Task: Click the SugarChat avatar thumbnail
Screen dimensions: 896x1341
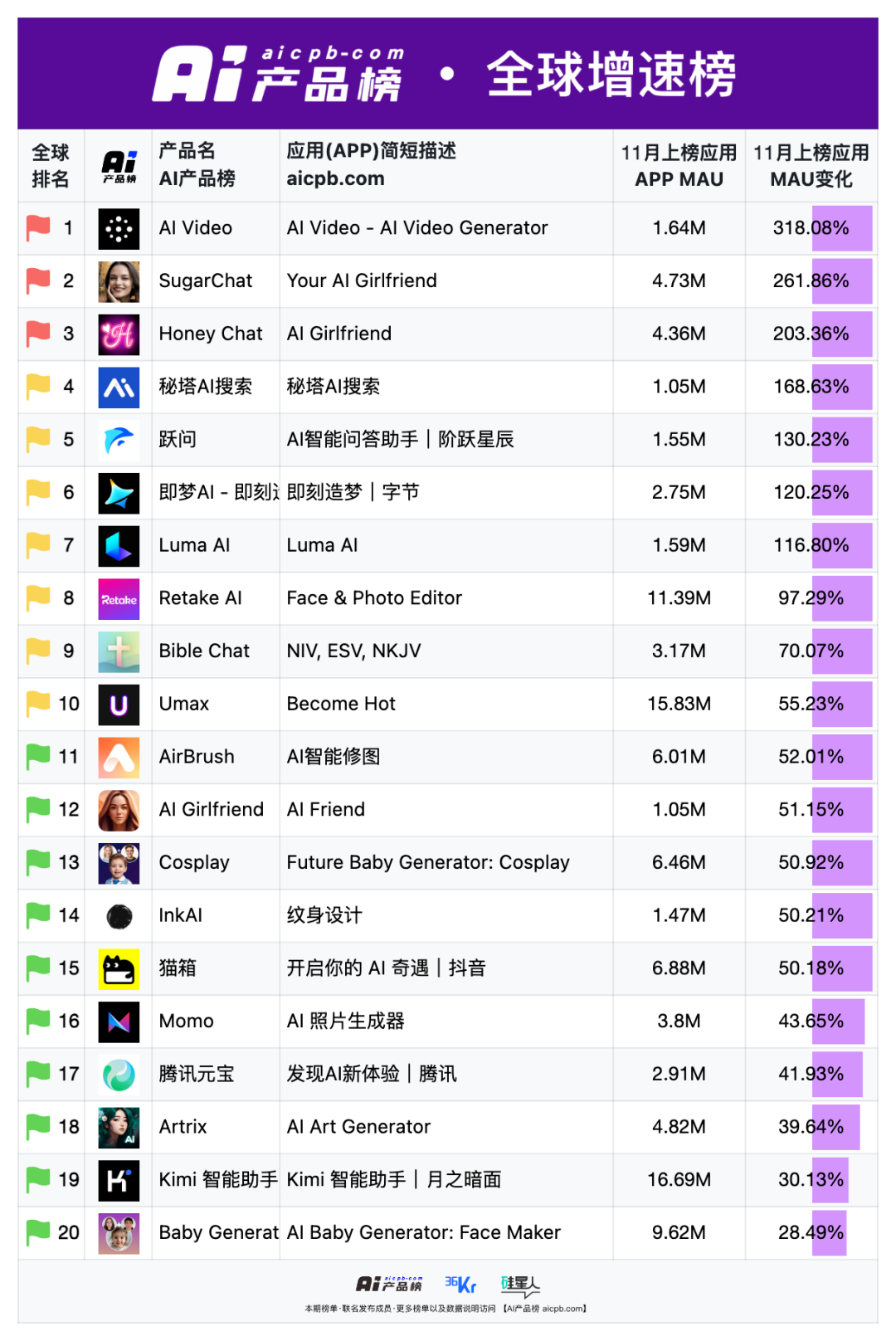Action: (x=119, y=281)
